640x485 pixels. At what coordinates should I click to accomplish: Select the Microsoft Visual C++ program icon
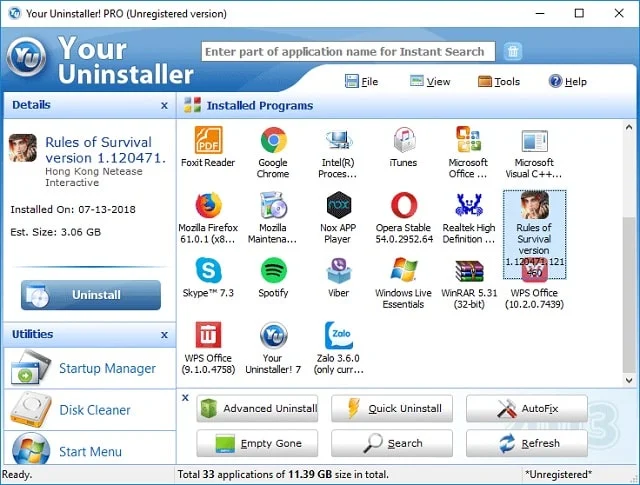tap(534, 141)
